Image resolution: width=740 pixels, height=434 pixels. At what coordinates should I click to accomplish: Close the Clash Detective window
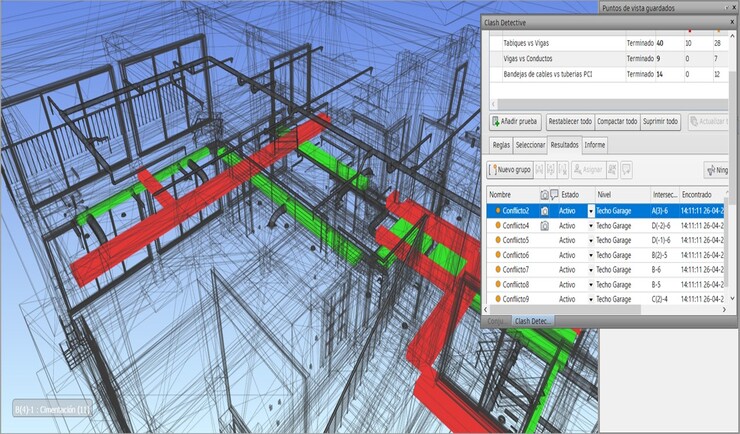click(732, 22)
